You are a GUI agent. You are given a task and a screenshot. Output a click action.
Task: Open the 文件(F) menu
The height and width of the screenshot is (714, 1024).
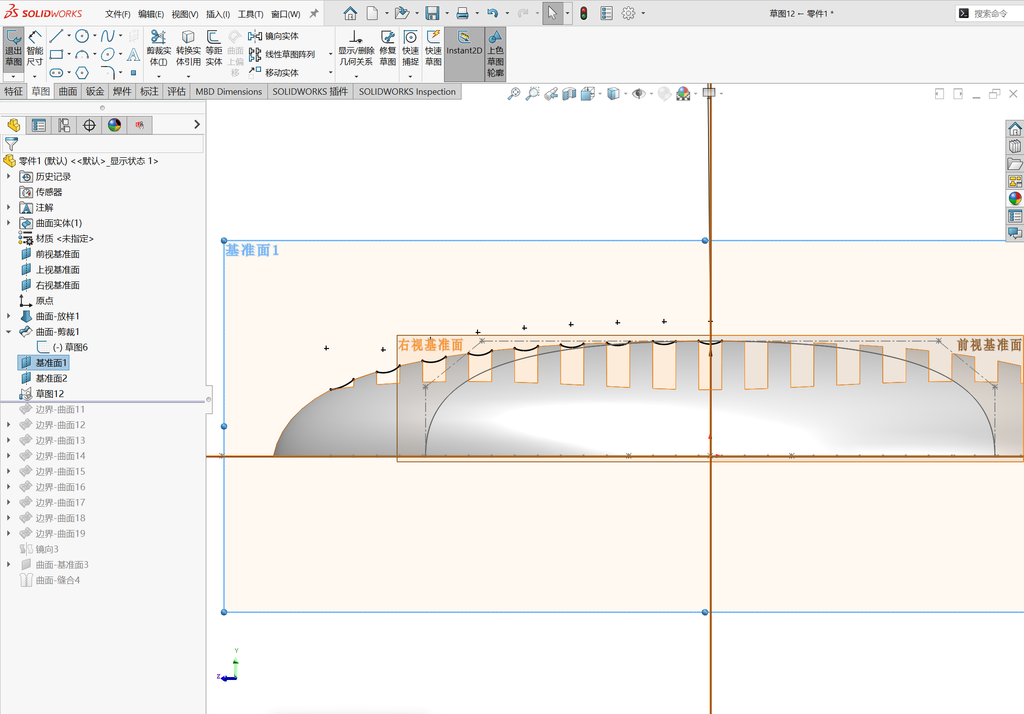pyautogui.click(x=118, y=14)
